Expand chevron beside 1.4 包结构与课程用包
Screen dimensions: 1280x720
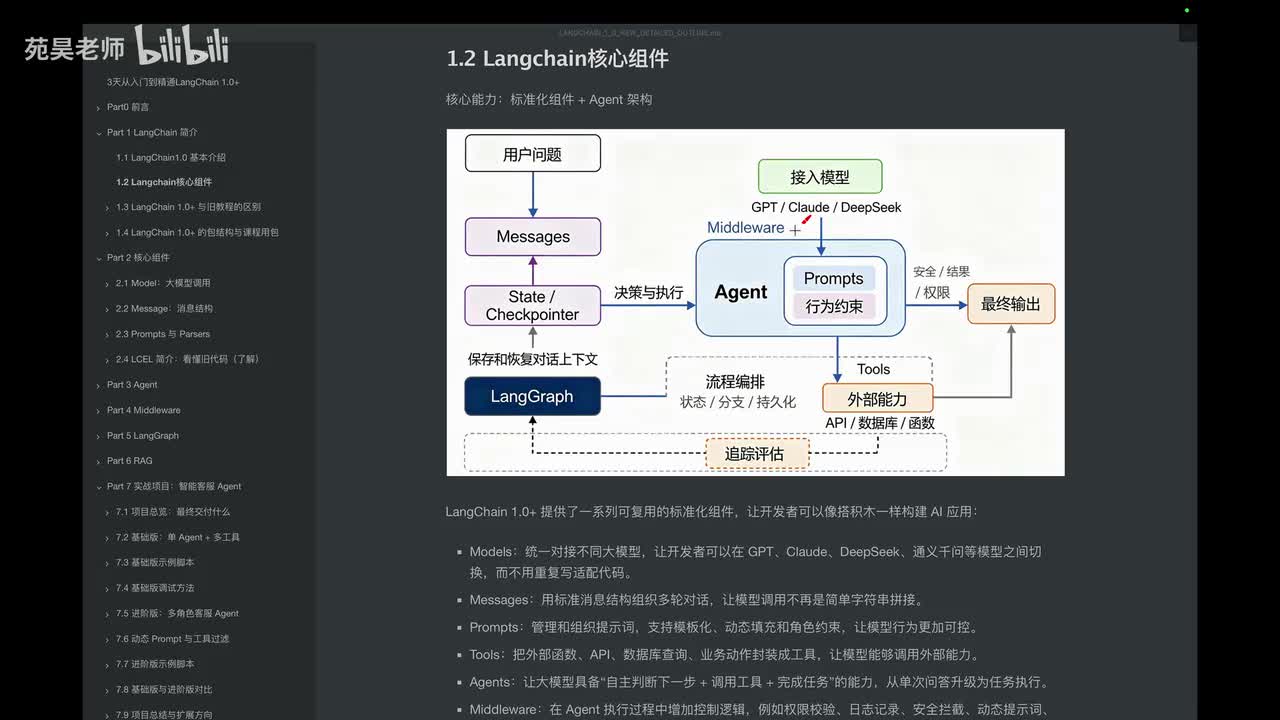click(x=107, y=233)
